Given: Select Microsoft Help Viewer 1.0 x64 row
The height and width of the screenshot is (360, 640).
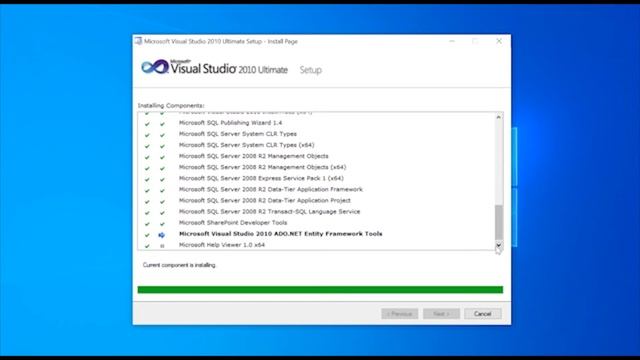Looking at the screenshot, I should tap(222, 244).
